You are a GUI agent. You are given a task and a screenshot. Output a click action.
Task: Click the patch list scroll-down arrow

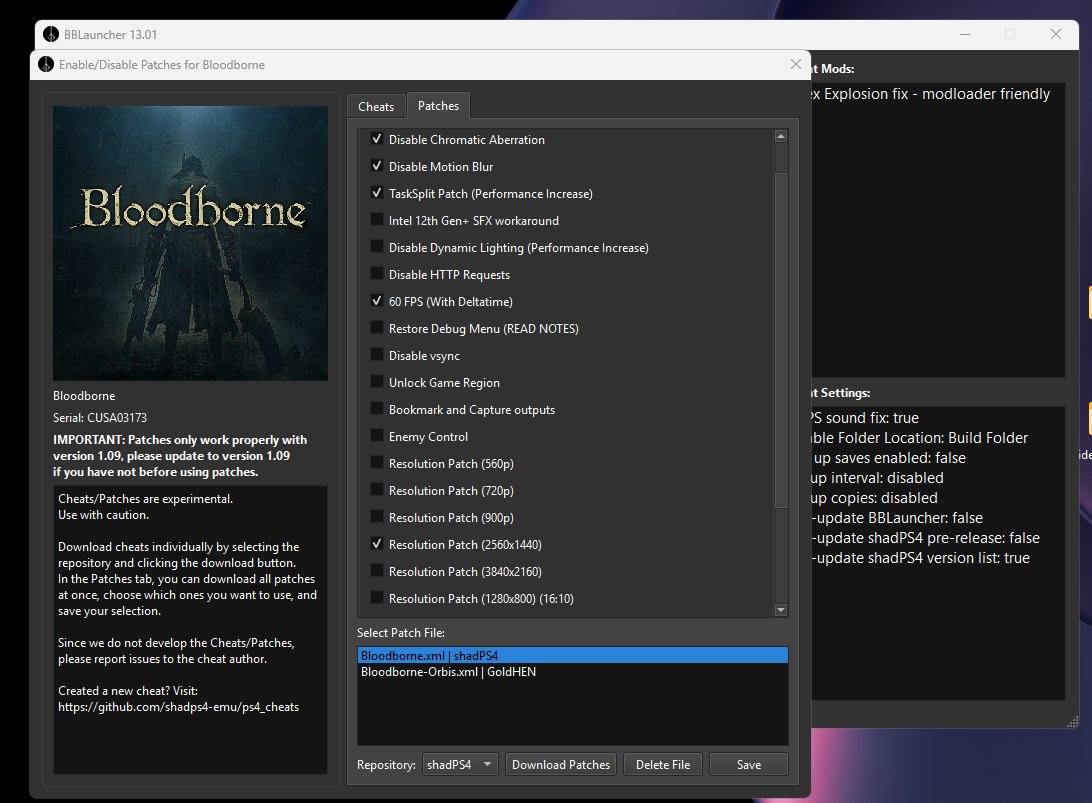pos(781,610)
